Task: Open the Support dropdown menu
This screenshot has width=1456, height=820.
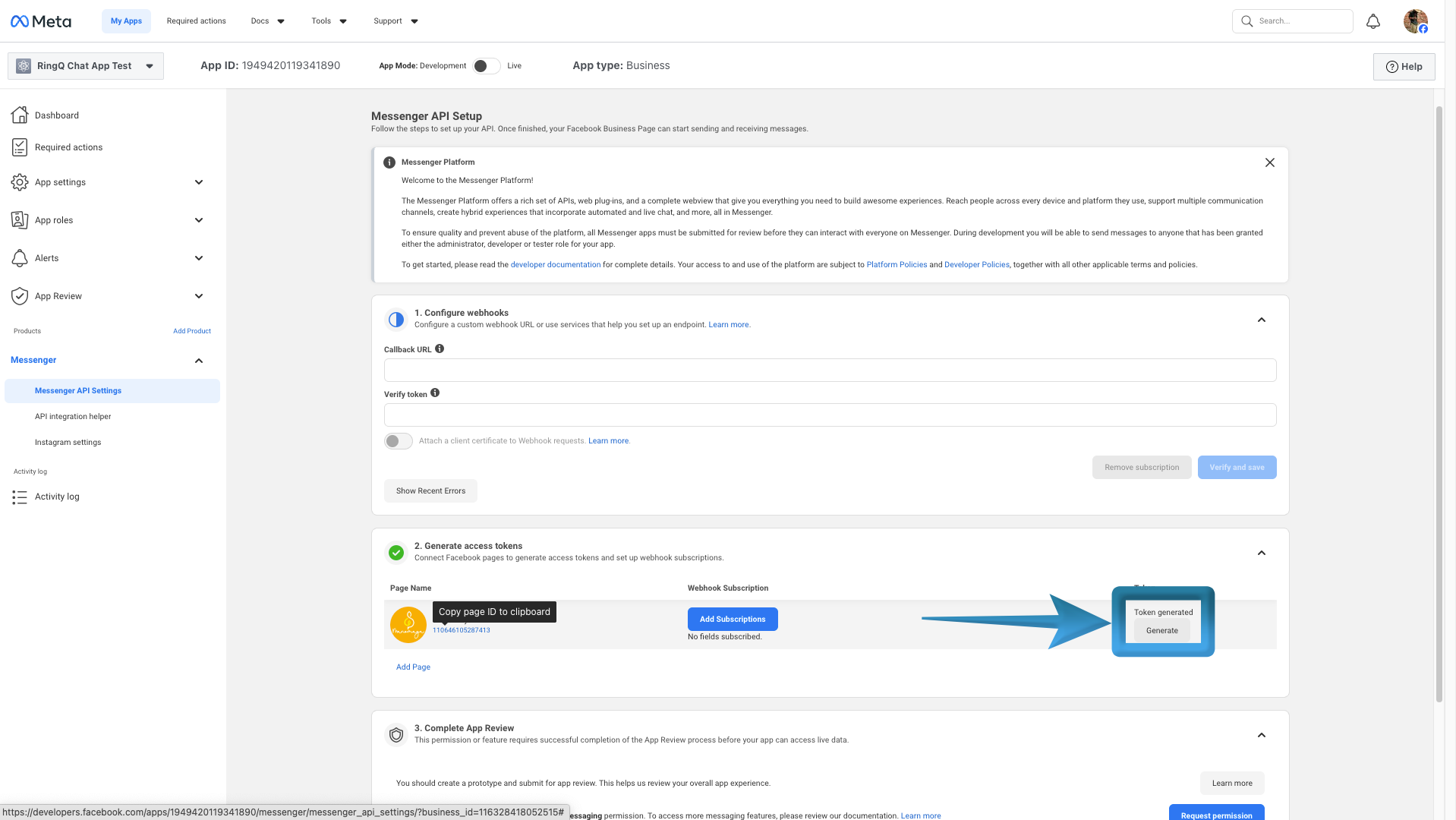Action: tap(396, 21)
